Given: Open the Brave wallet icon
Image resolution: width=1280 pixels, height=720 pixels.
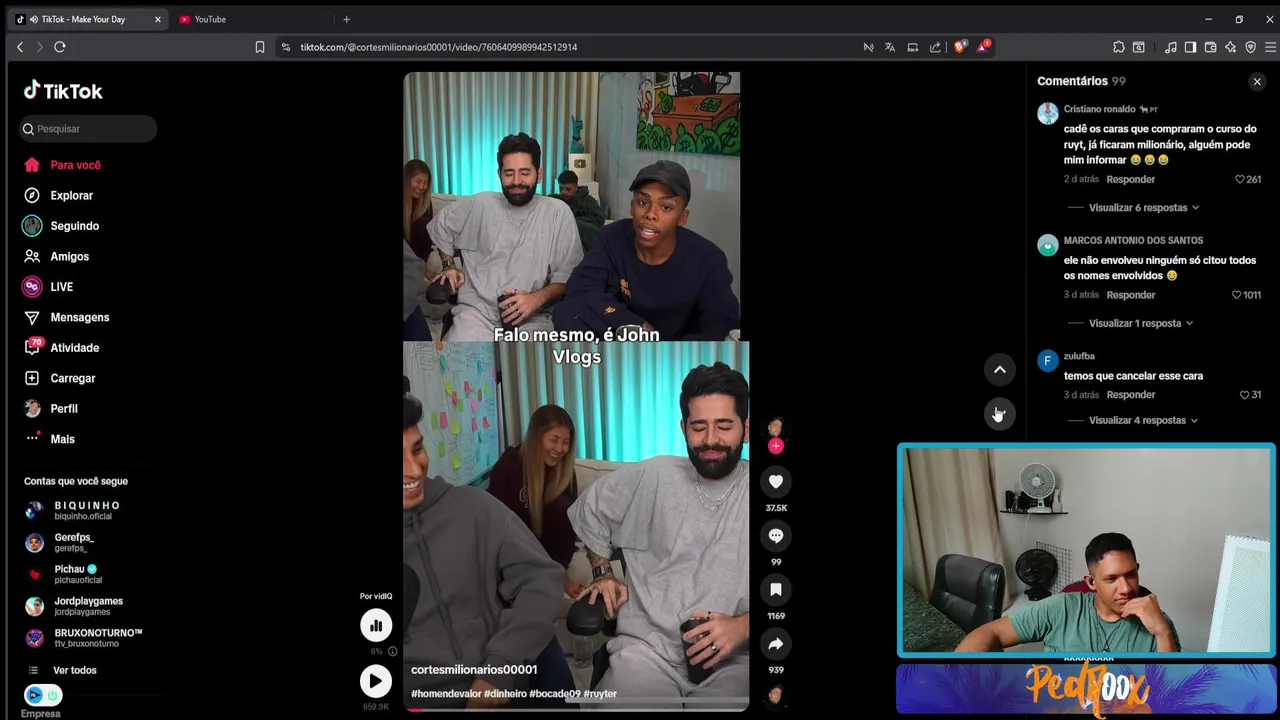Looking at the screenshot, I should (1210, 47).
